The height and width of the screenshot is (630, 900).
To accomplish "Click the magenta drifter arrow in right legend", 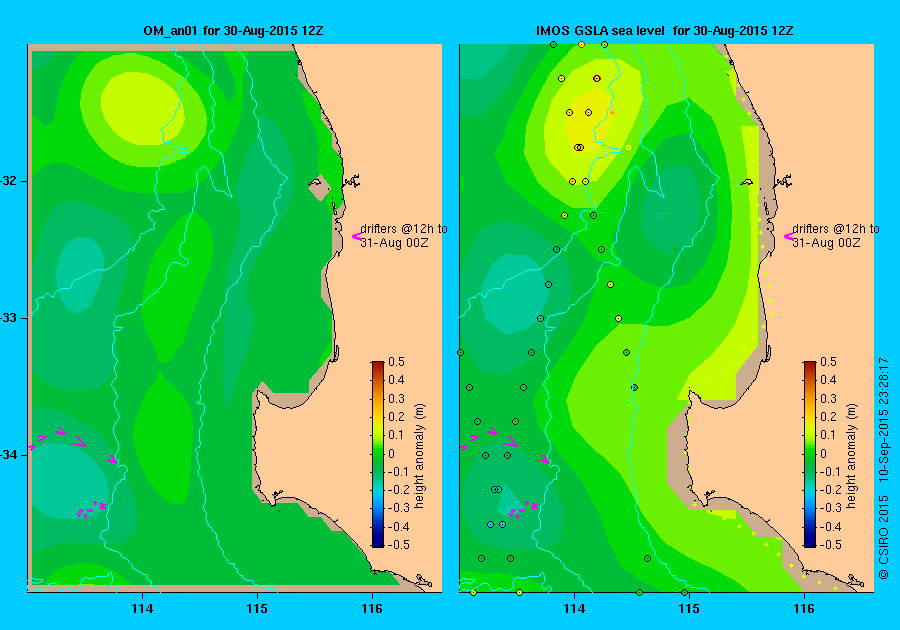I will point(789,236).
